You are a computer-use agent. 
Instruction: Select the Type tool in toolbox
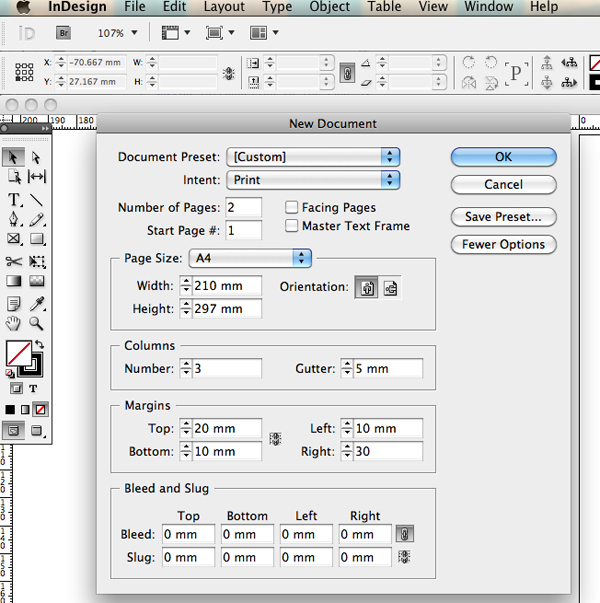(x=15, y=198)
